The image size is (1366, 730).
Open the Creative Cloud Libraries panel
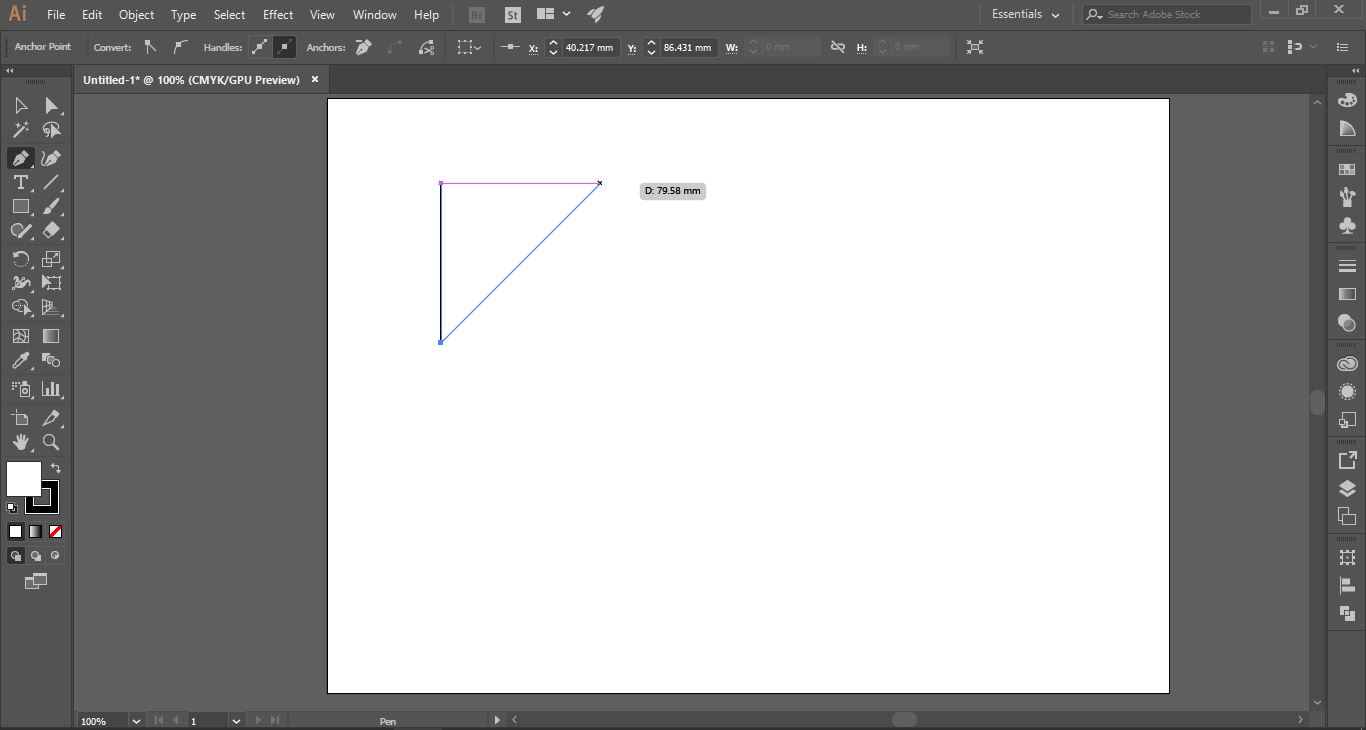point(1347,362)
